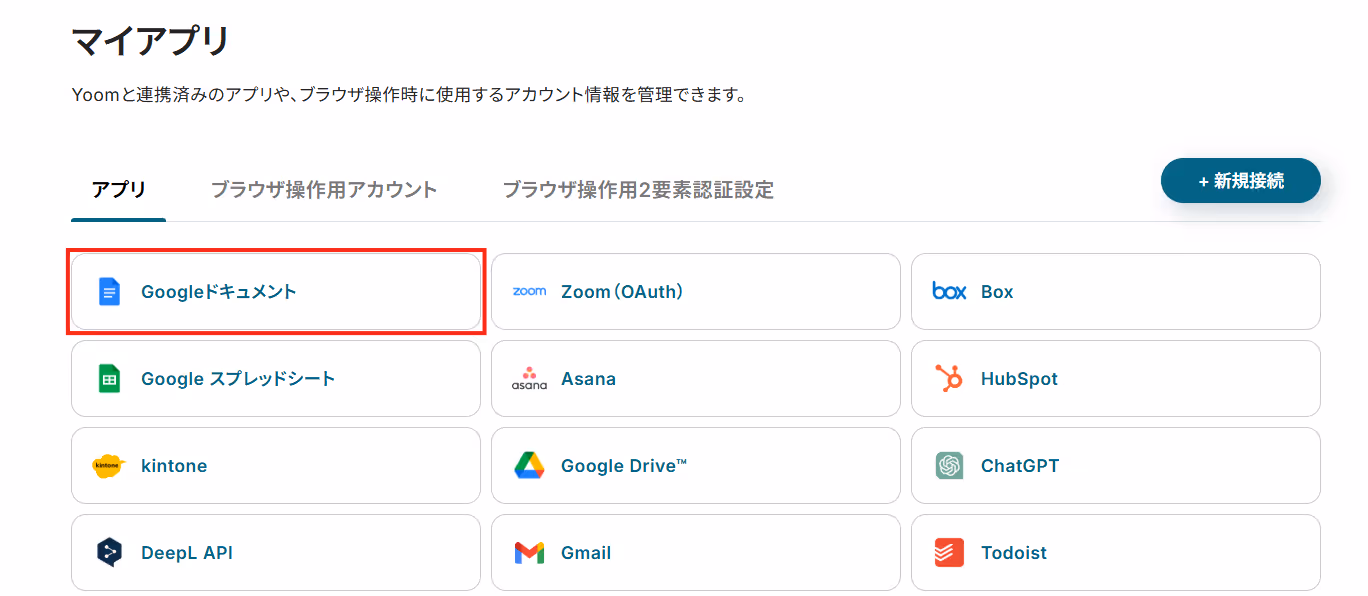Click the + 新規接続 button
The height and width of the screenshot is (596, 1368).
click(1241, 181)
